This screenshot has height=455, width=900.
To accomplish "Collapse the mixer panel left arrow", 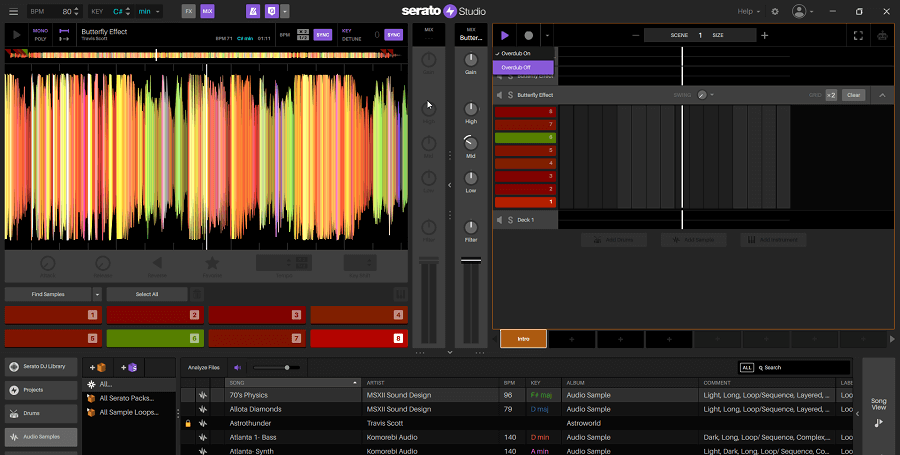I will 449,185.
